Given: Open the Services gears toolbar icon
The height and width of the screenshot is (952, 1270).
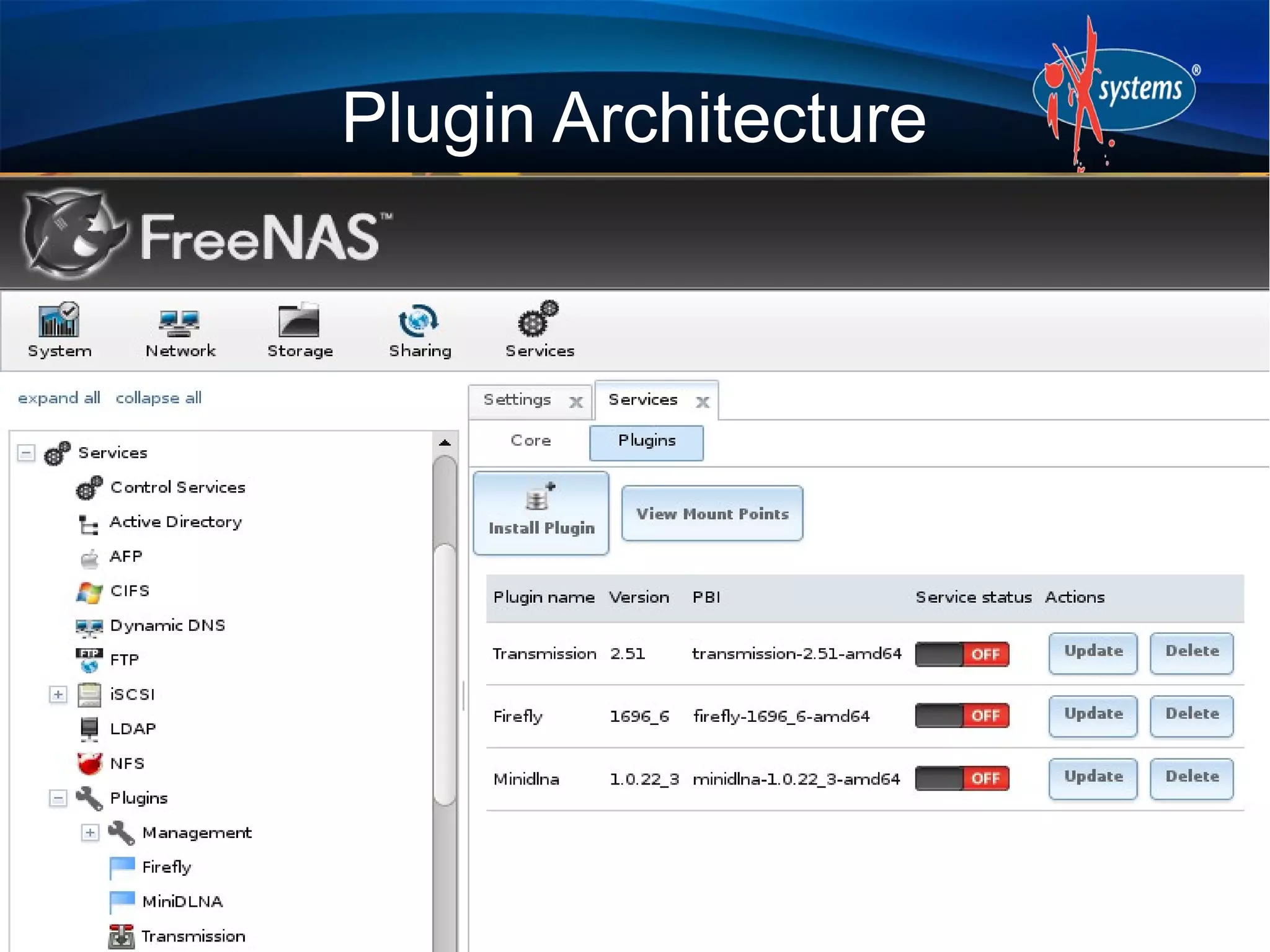Looking at the screenshot, I should click(538, 318).
